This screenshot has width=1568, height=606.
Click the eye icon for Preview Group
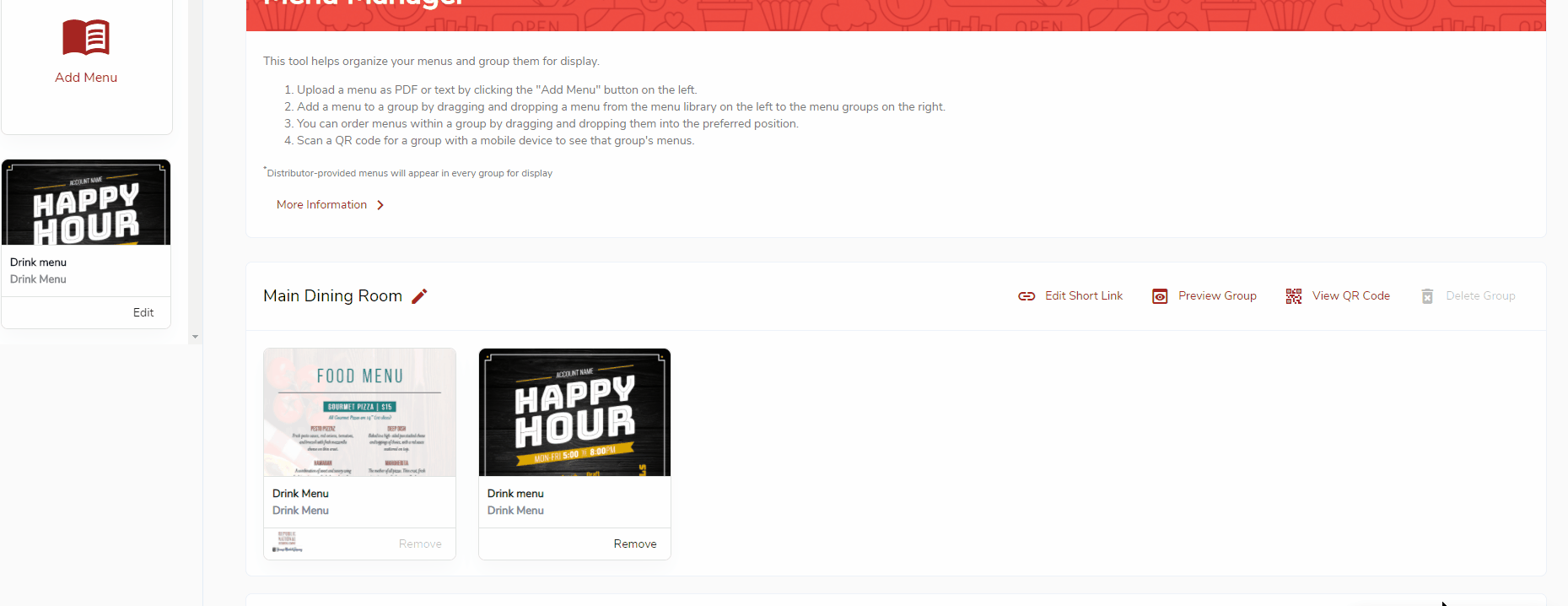point(1160,296)
